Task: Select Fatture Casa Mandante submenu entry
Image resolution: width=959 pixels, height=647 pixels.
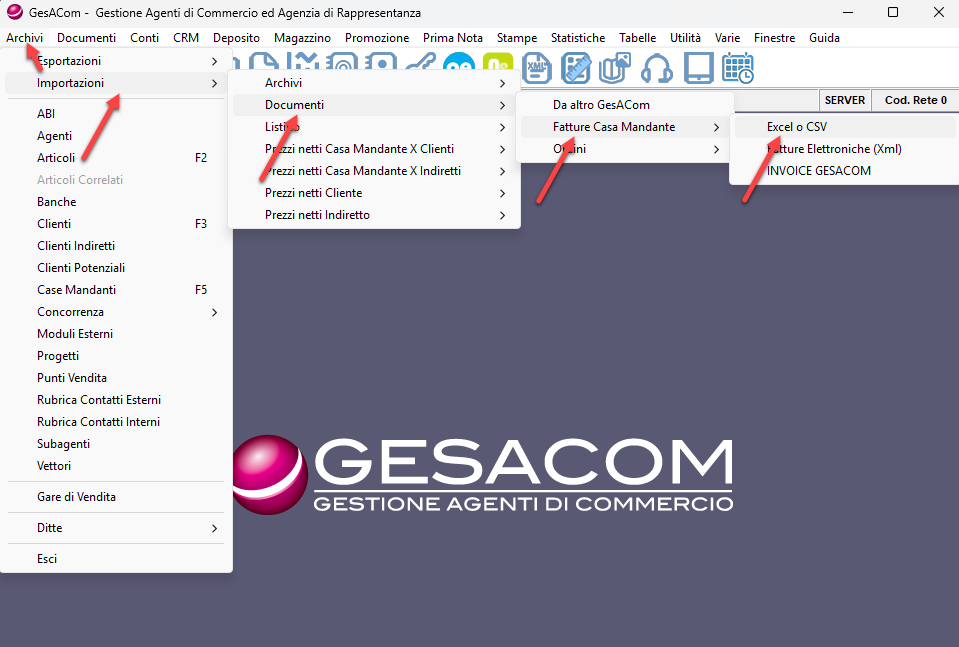Action: (x=623, y=127)
